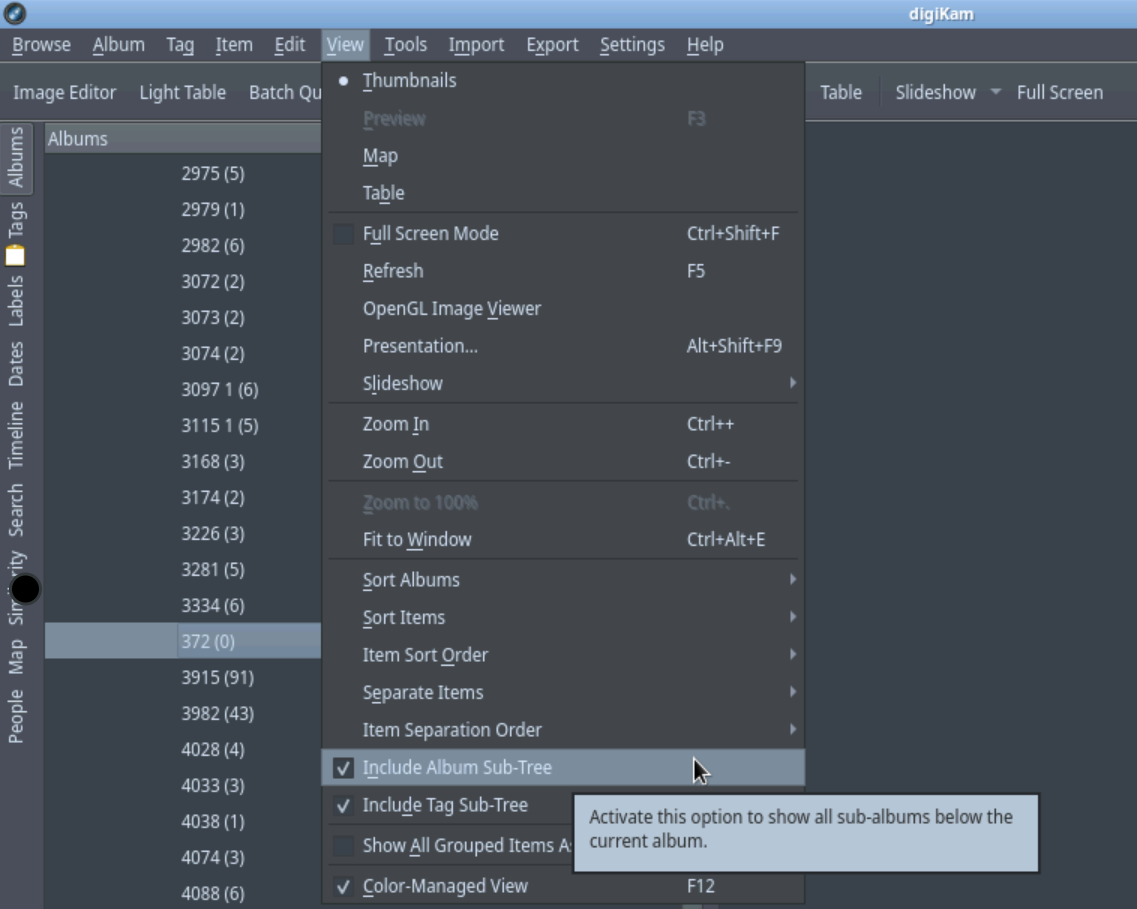Viewport: 1137px width, 909px height.
Task: Select album 3226 (3)
Action: click(212, 534)
